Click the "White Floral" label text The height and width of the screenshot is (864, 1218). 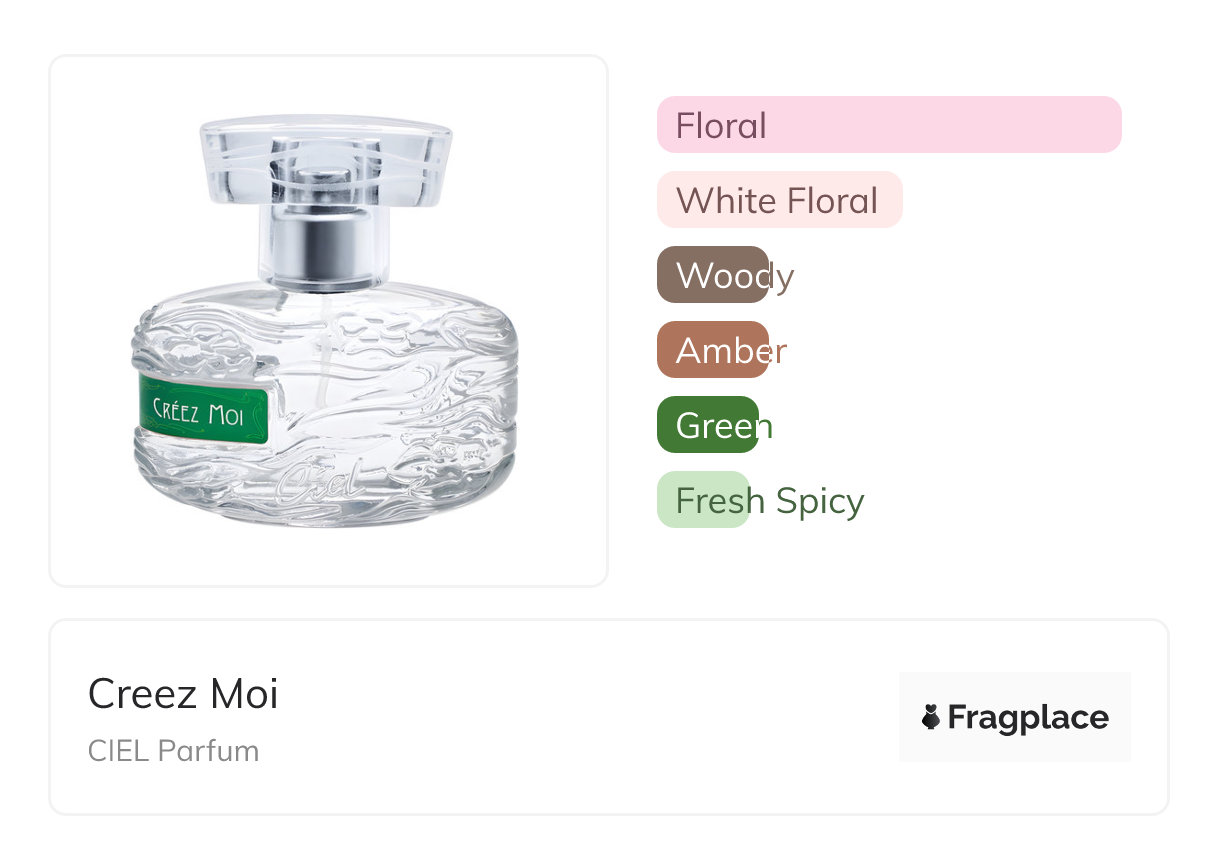pyautogui.click(x=777, y=201)
